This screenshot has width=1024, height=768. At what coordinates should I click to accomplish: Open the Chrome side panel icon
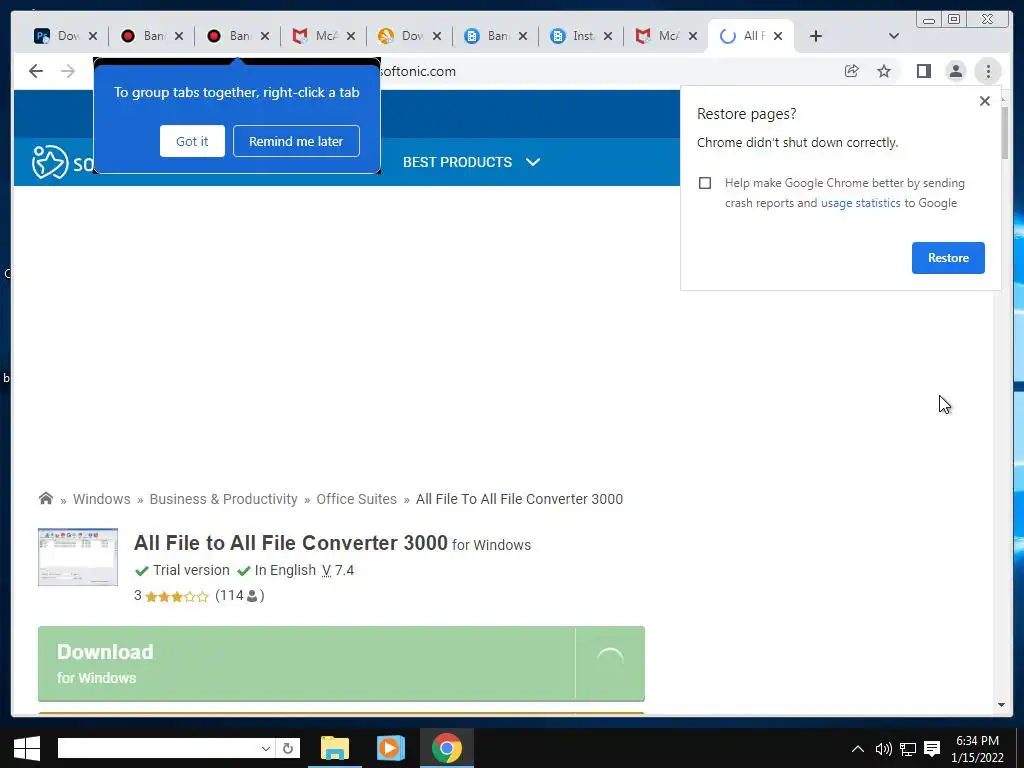point(923,71)
